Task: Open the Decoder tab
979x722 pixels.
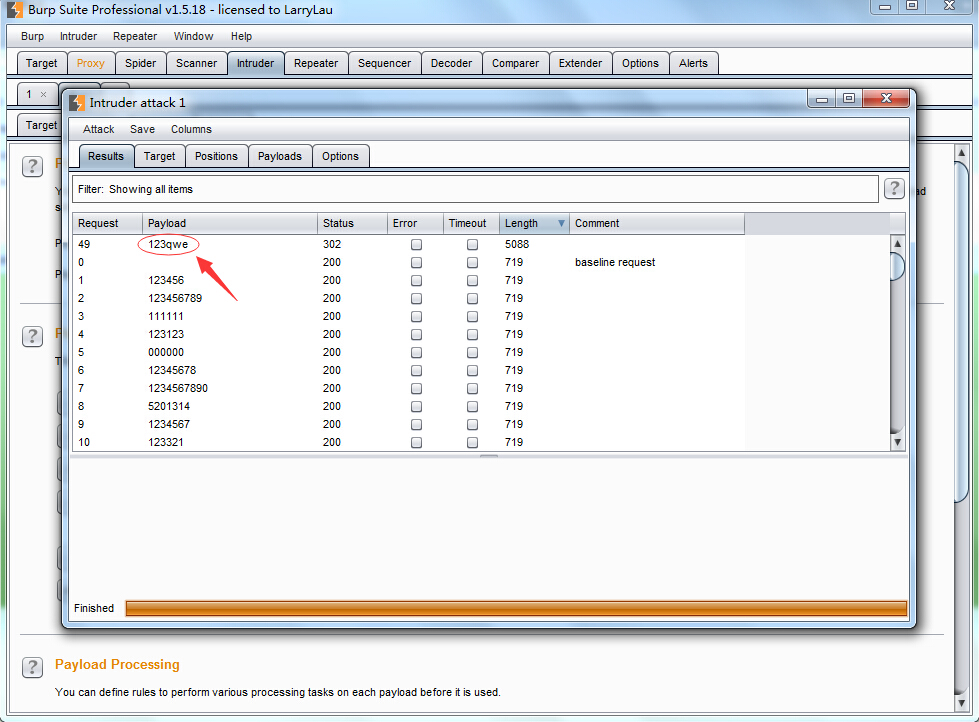Action: [451, 63]
